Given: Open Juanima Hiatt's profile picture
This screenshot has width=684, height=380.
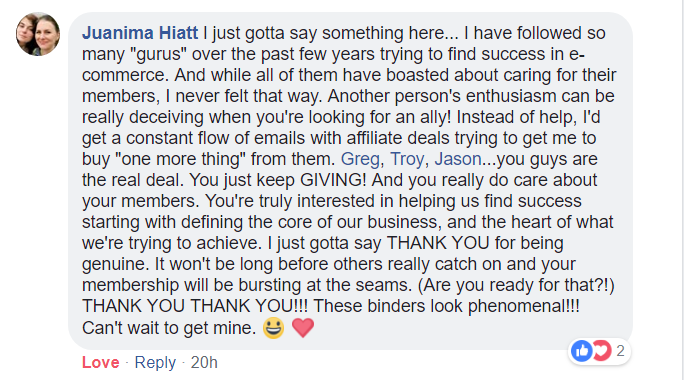Looking at the screenshot, I should 38,34.
